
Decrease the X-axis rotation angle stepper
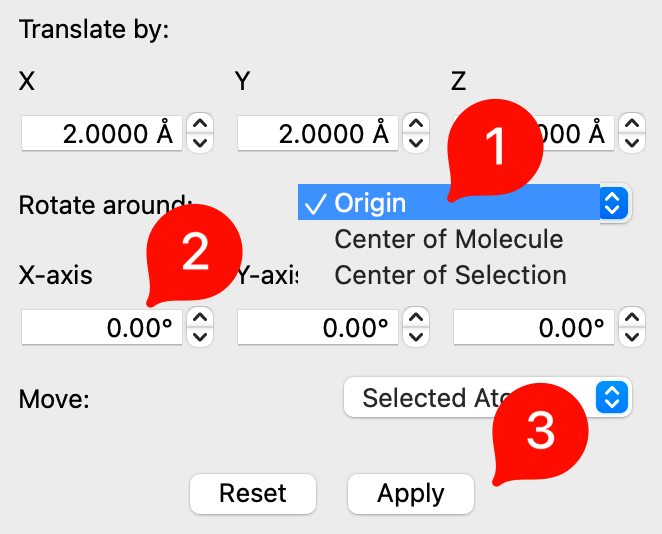coord(200,336)
